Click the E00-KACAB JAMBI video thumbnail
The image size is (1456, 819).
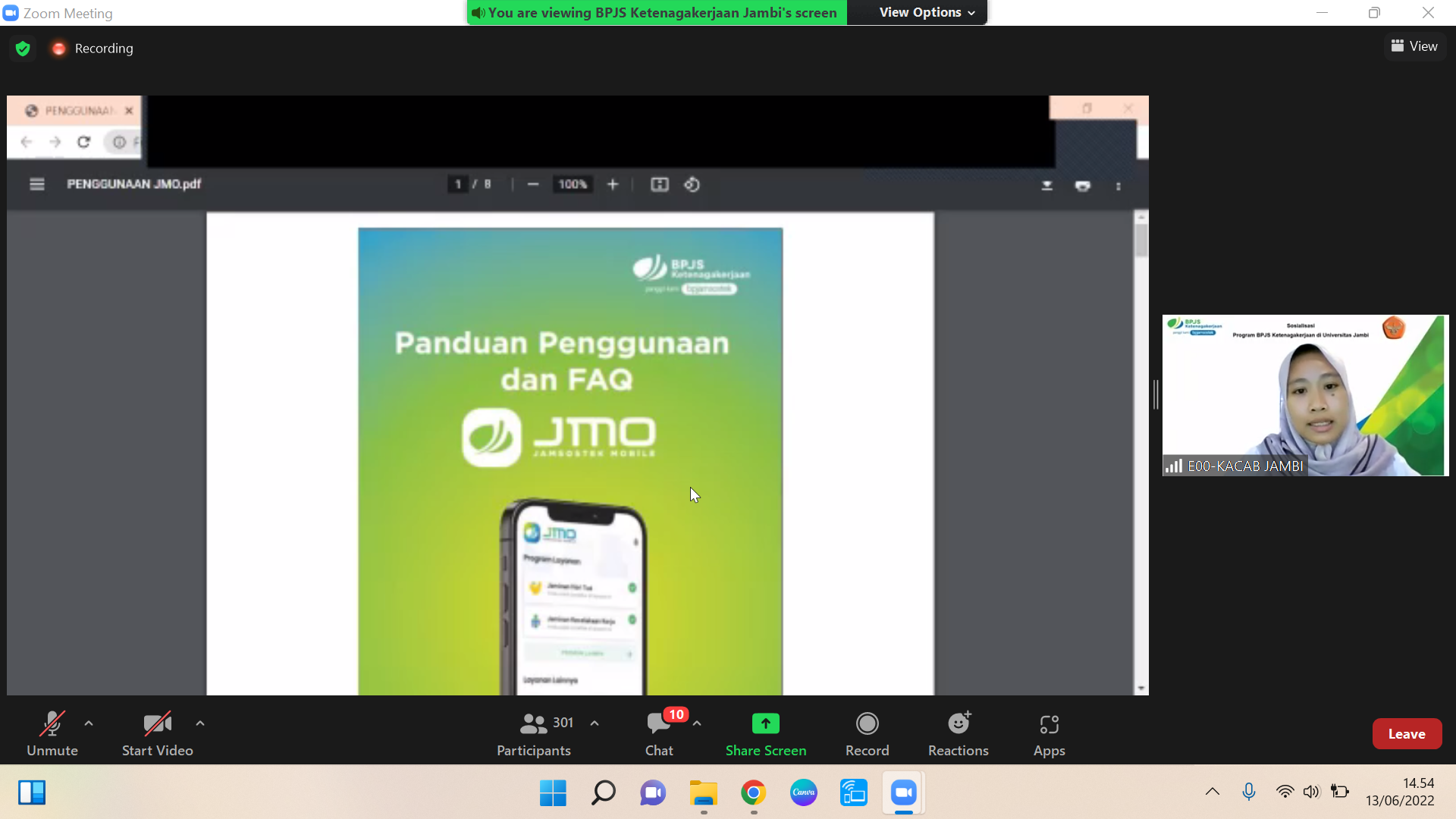(x=1304, y=395)
